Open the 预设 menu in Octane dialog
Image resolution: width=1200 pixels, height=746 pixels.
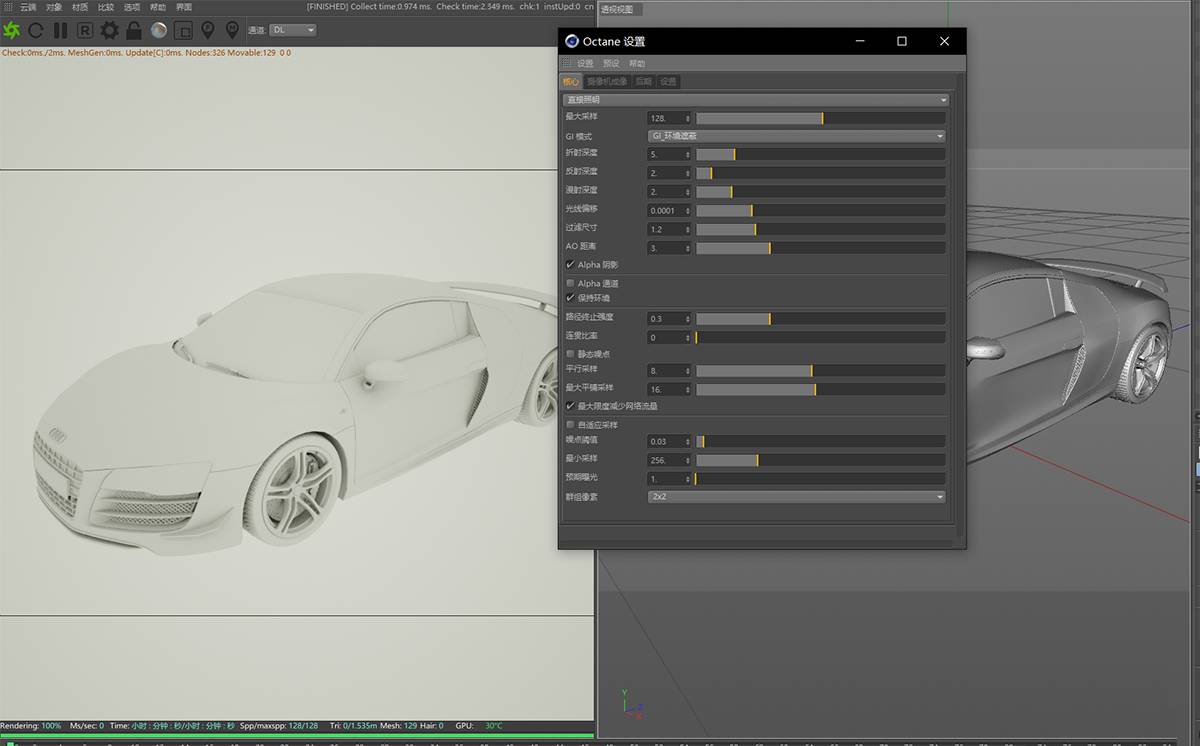611,63
